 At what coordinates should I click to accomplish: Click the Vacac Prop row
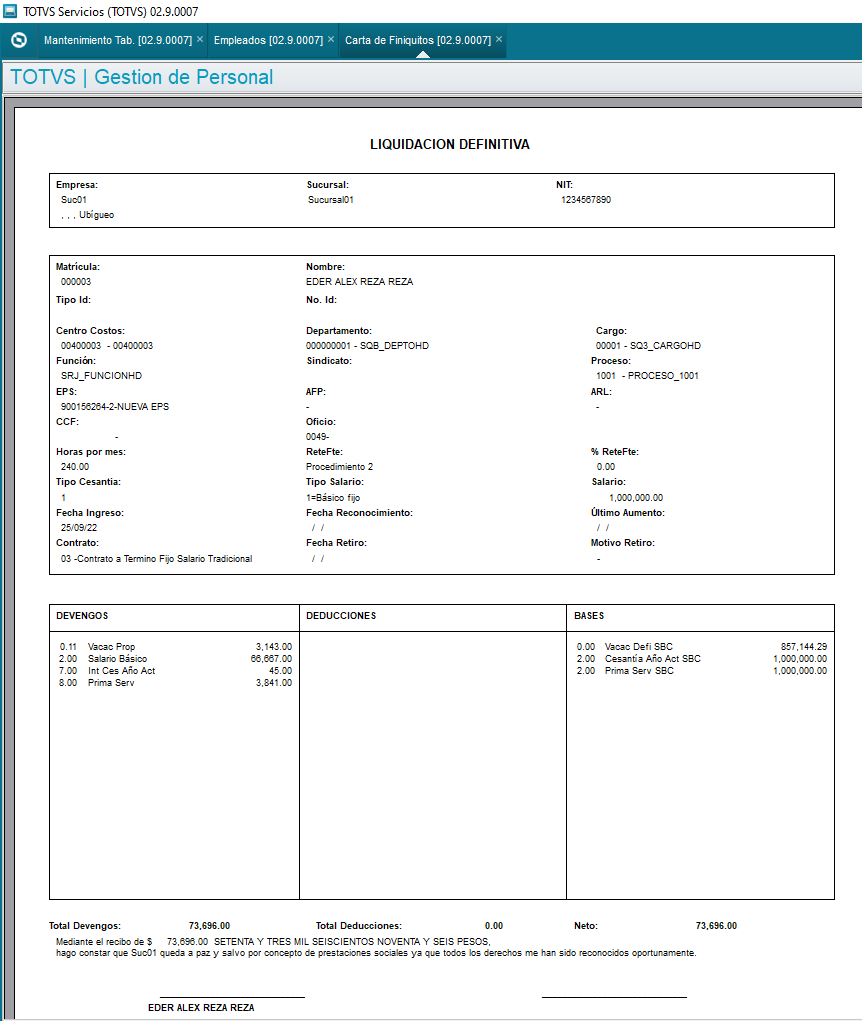pos(176,647)
